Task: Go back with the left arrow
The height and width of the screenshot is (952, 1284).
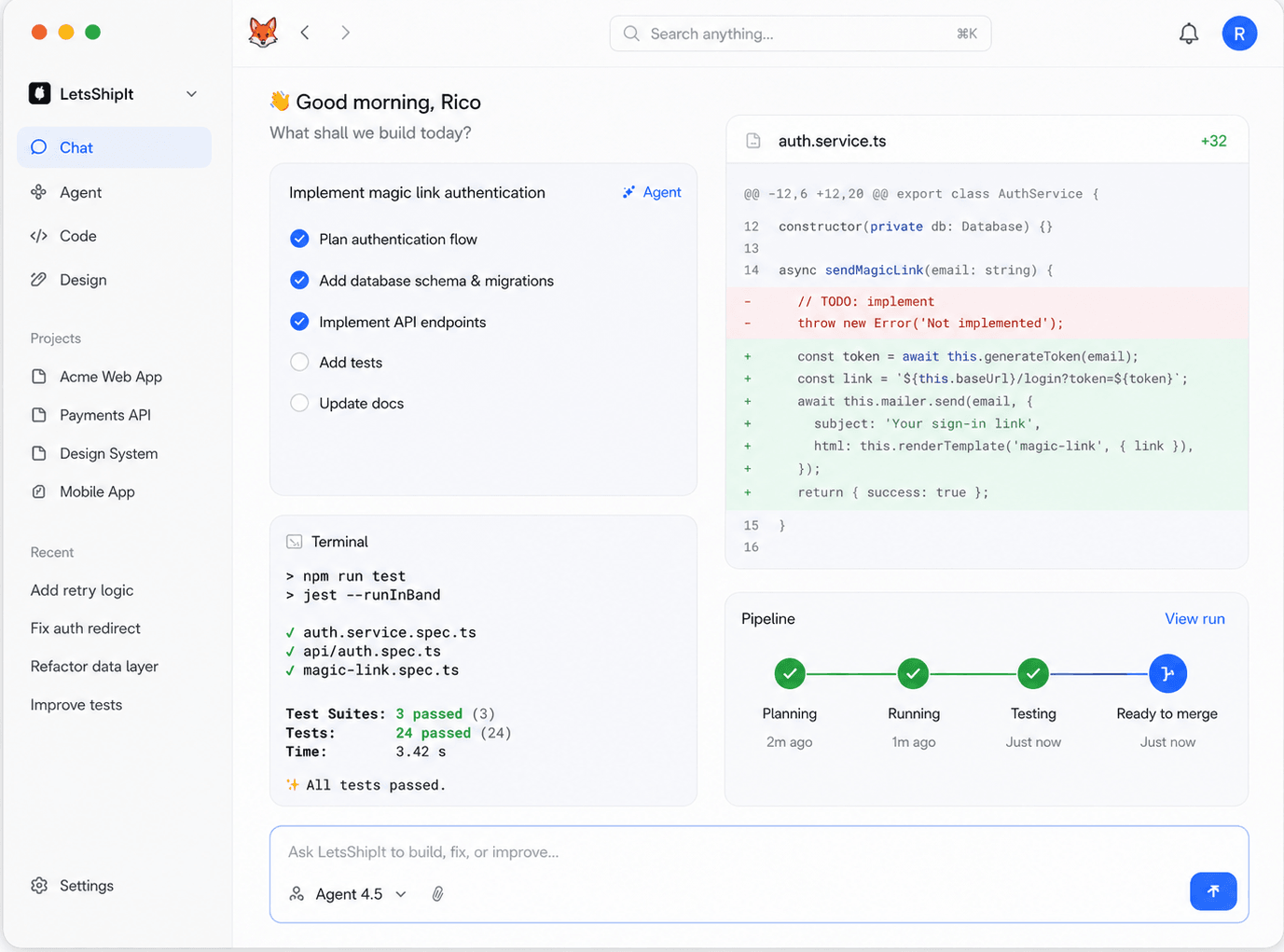Action: pyautogui.click(x=305, y=33)
